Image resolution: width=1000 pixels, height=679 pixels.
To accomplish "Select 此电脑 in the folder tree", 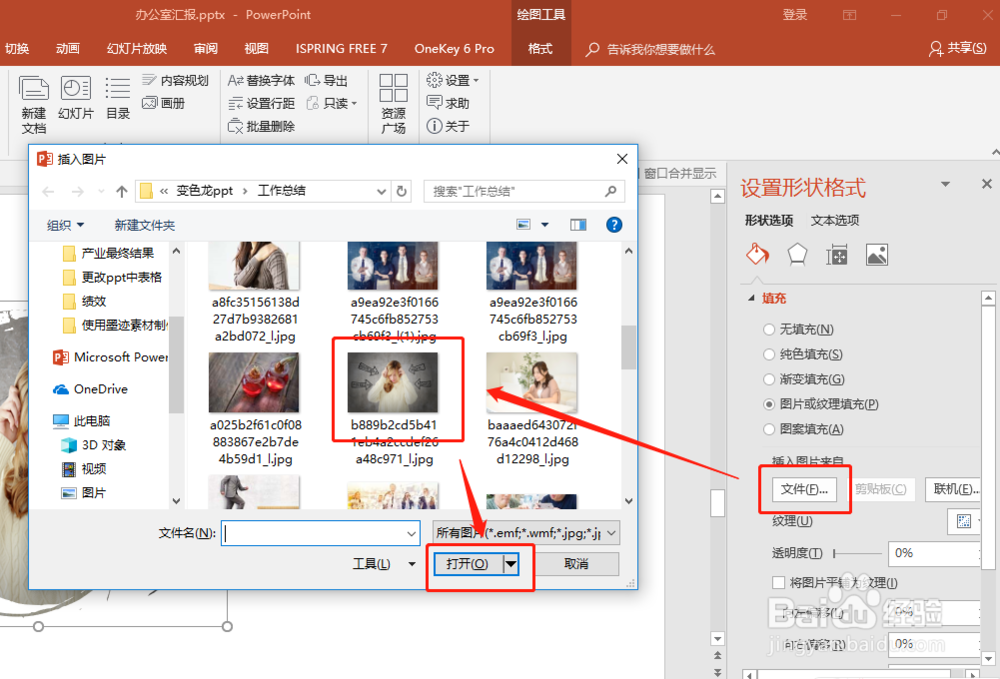I will tap(82, 421).
